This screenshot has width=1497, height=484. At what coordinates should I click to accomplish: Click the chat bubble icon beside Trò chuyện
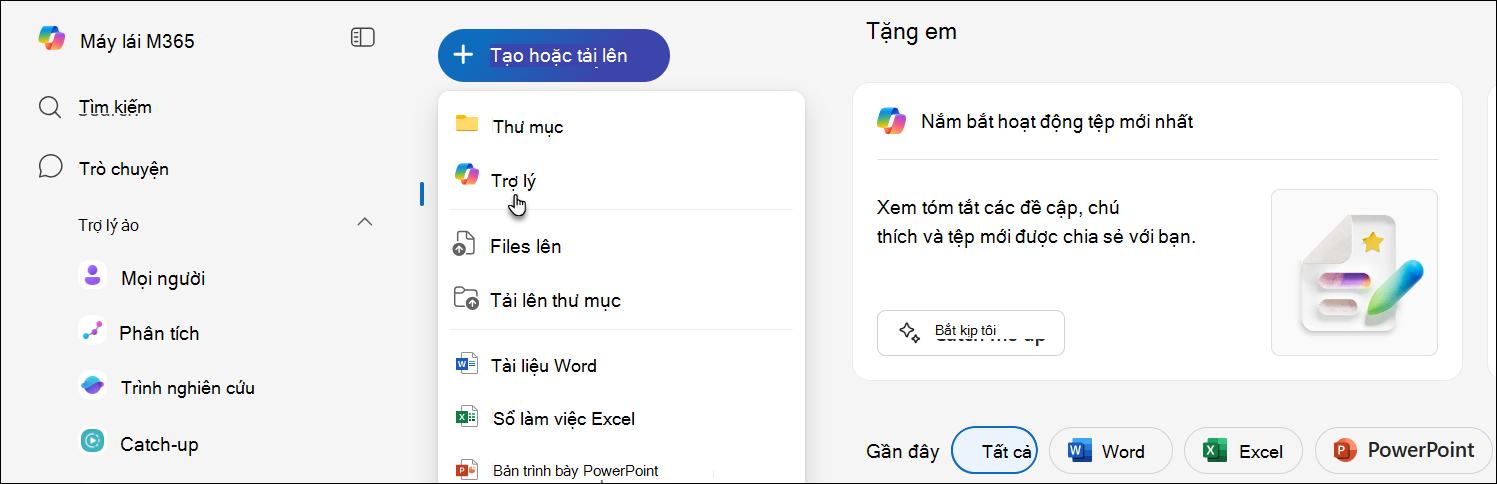(51, 167)
